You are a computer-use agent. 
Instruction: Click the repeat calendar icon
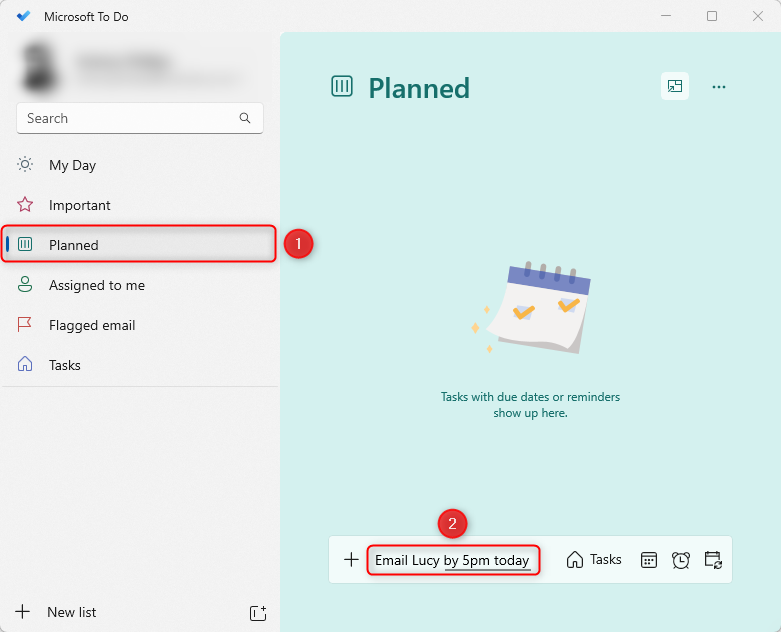click(713, 560)
